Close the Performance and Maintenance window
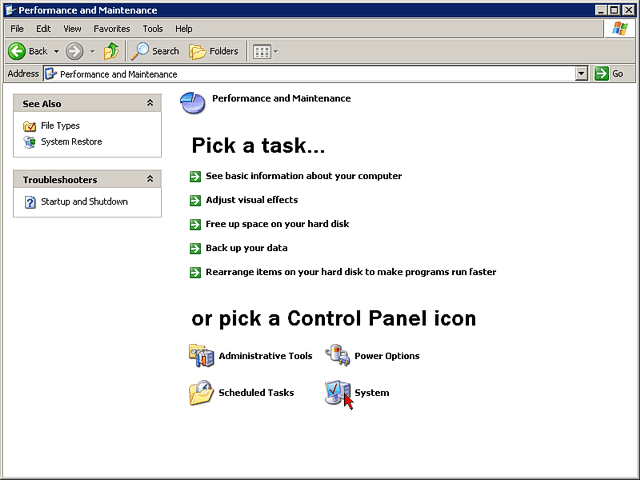The width and height of the screenshot is (640, 480). [x=629, y=10]
